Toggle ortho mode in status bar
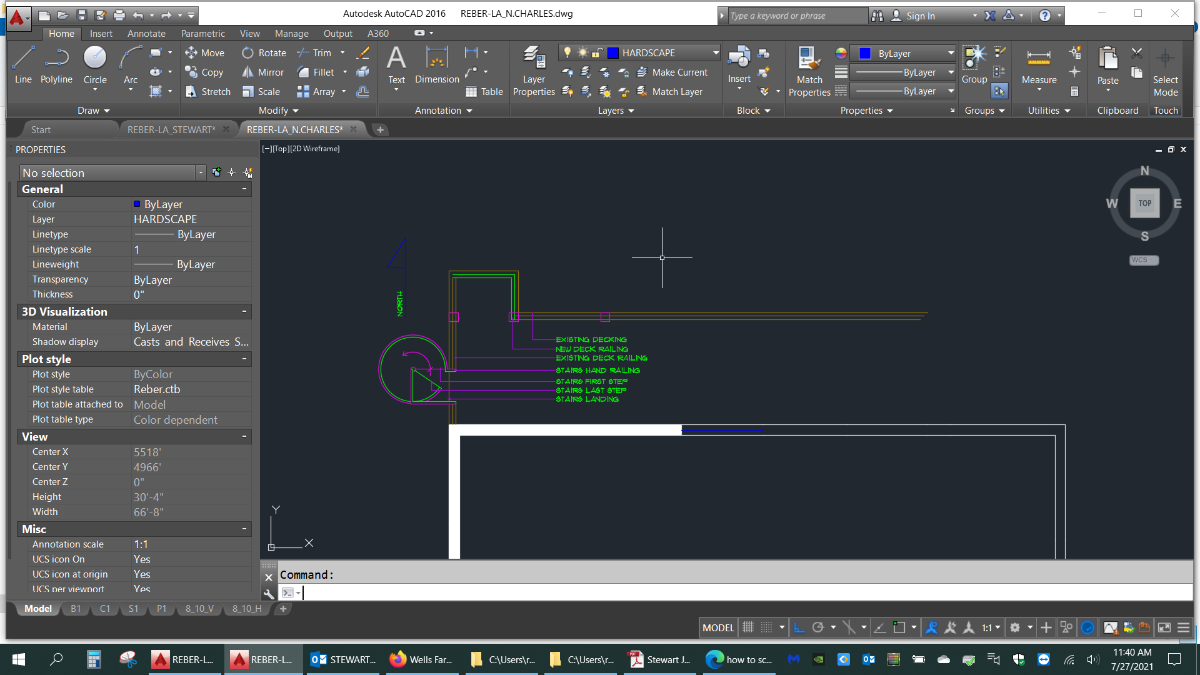The width and height of the screenshot is (1200, 675). (799, 627)
